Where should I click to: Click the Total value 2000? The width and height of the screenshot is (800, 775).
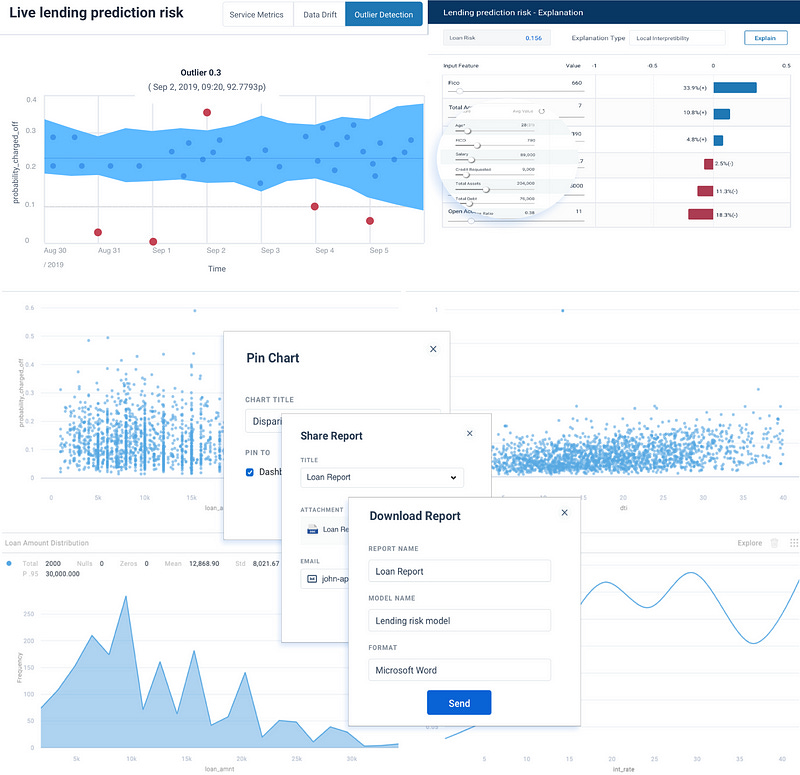click(x=53, y=563)
